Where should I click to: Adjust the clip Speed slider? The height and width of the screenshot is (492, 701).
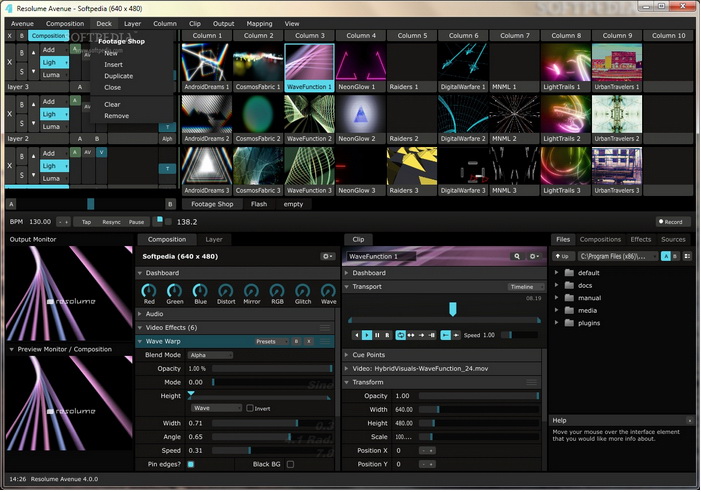click(x=519, y=335)
